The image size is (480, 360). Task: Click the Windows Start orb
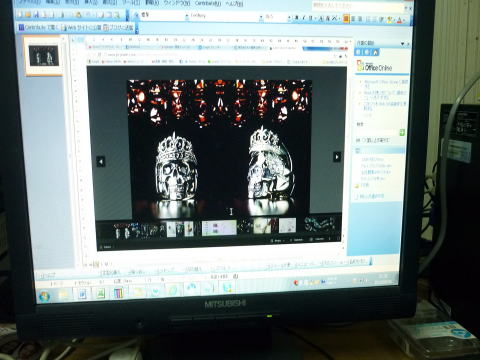click(44, 296)
